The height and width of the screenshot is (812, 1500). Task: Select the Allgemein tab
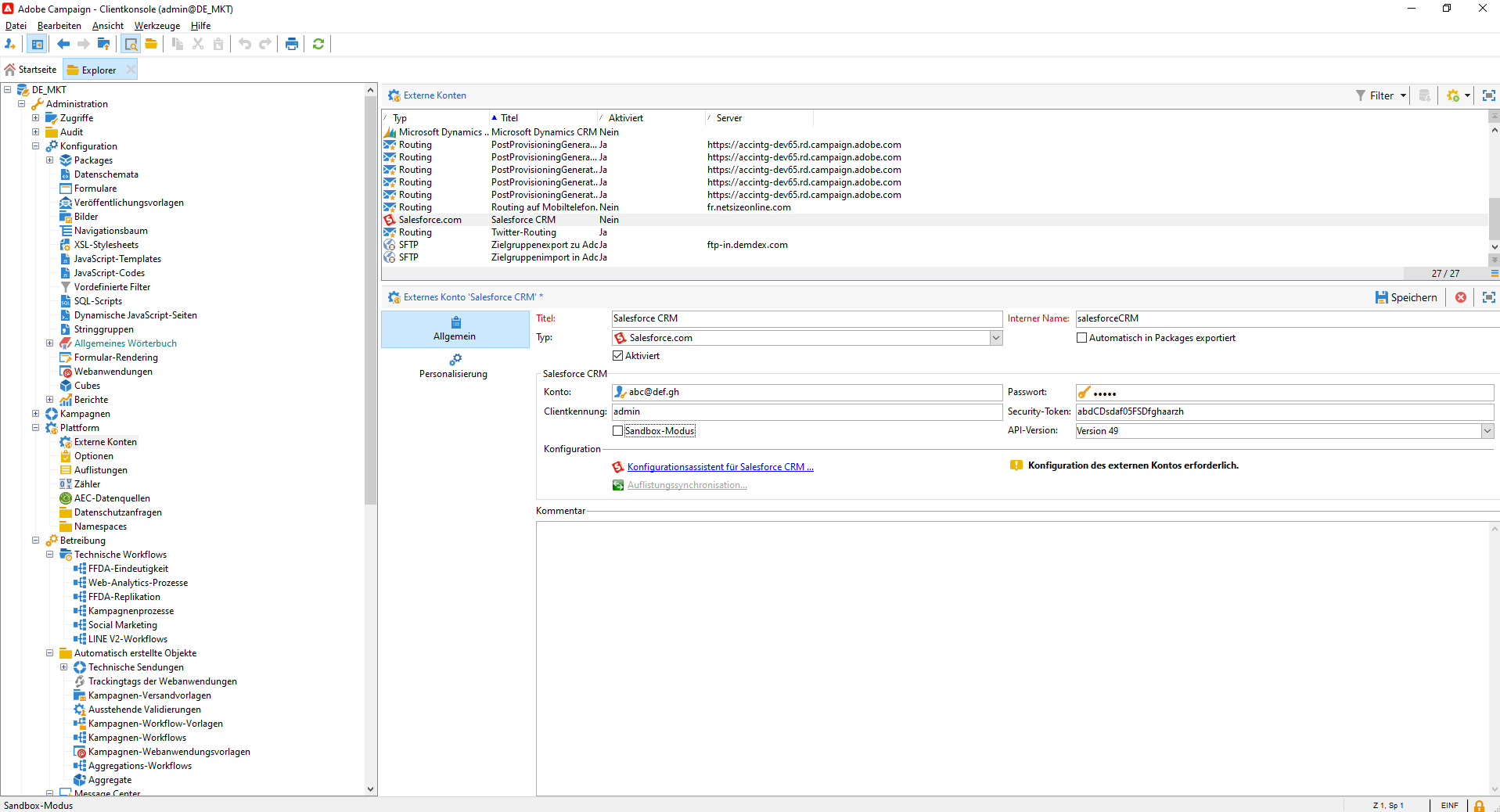coord(455,329)
